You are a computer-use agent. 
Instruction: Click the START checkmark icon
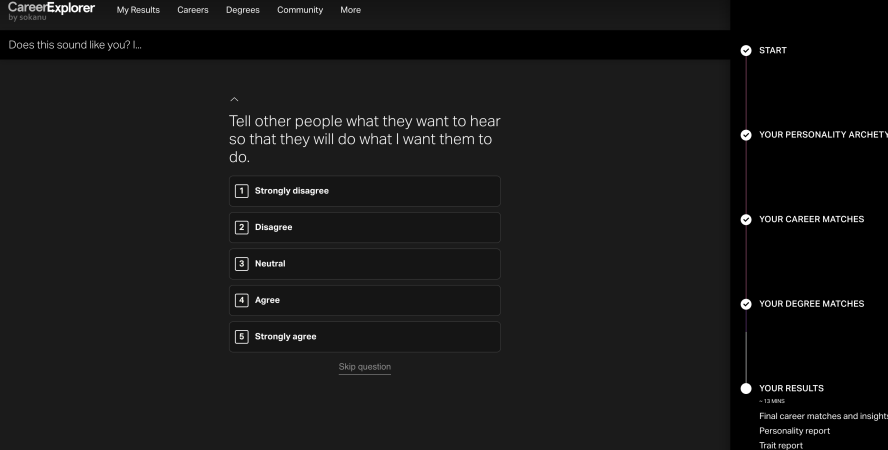coord(745,49)
